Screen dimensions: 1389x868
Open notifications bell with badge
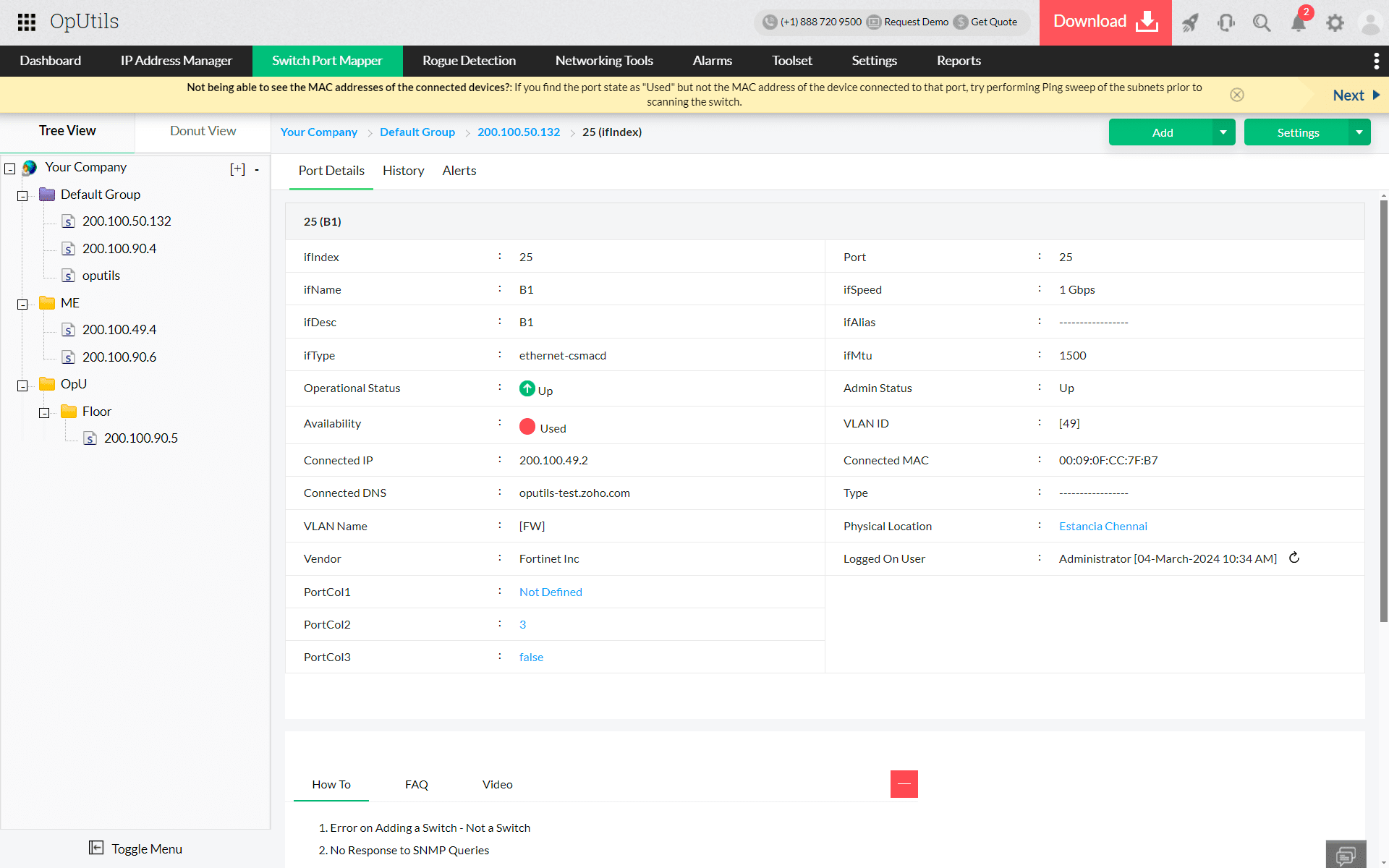[1299, 22]
